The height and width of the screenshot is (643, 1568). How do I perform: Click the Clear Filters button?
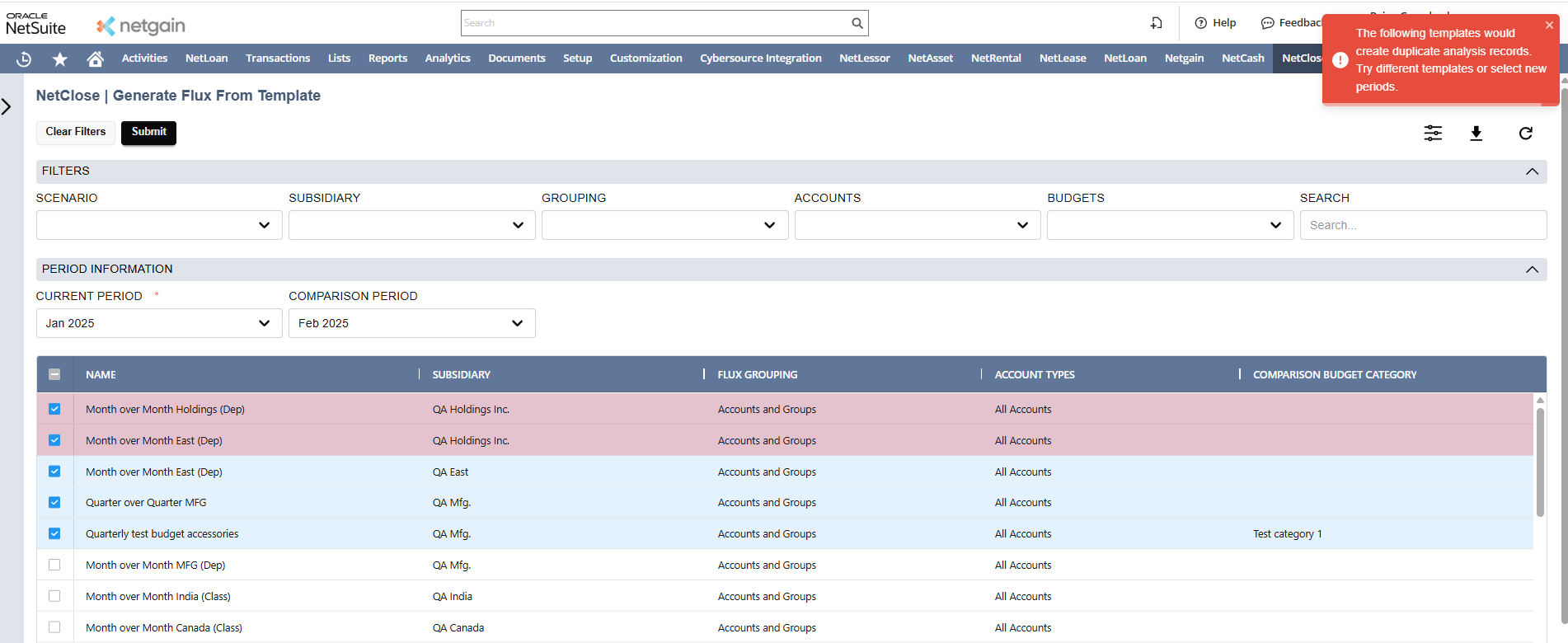click(76, 132)
